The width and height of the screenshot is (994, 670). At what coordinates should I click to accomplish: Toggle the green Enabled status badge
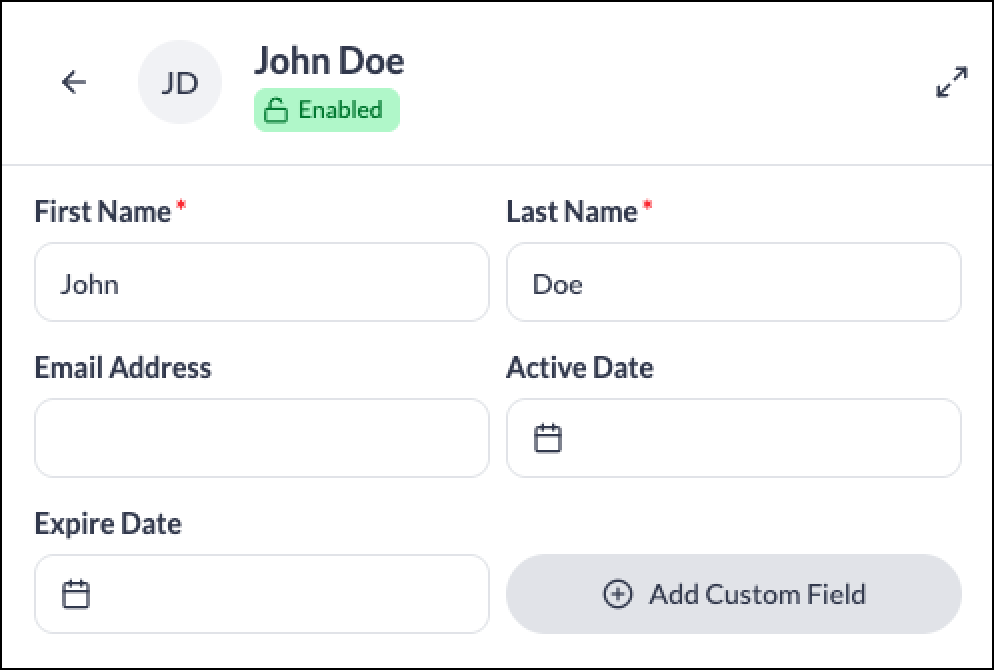point(327,110)
